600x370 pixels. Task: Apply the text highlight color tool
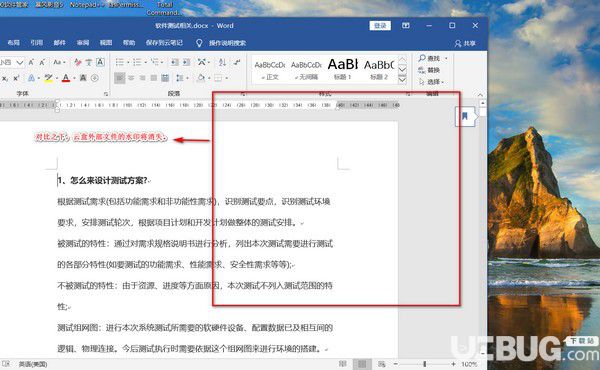coord(49,78)
